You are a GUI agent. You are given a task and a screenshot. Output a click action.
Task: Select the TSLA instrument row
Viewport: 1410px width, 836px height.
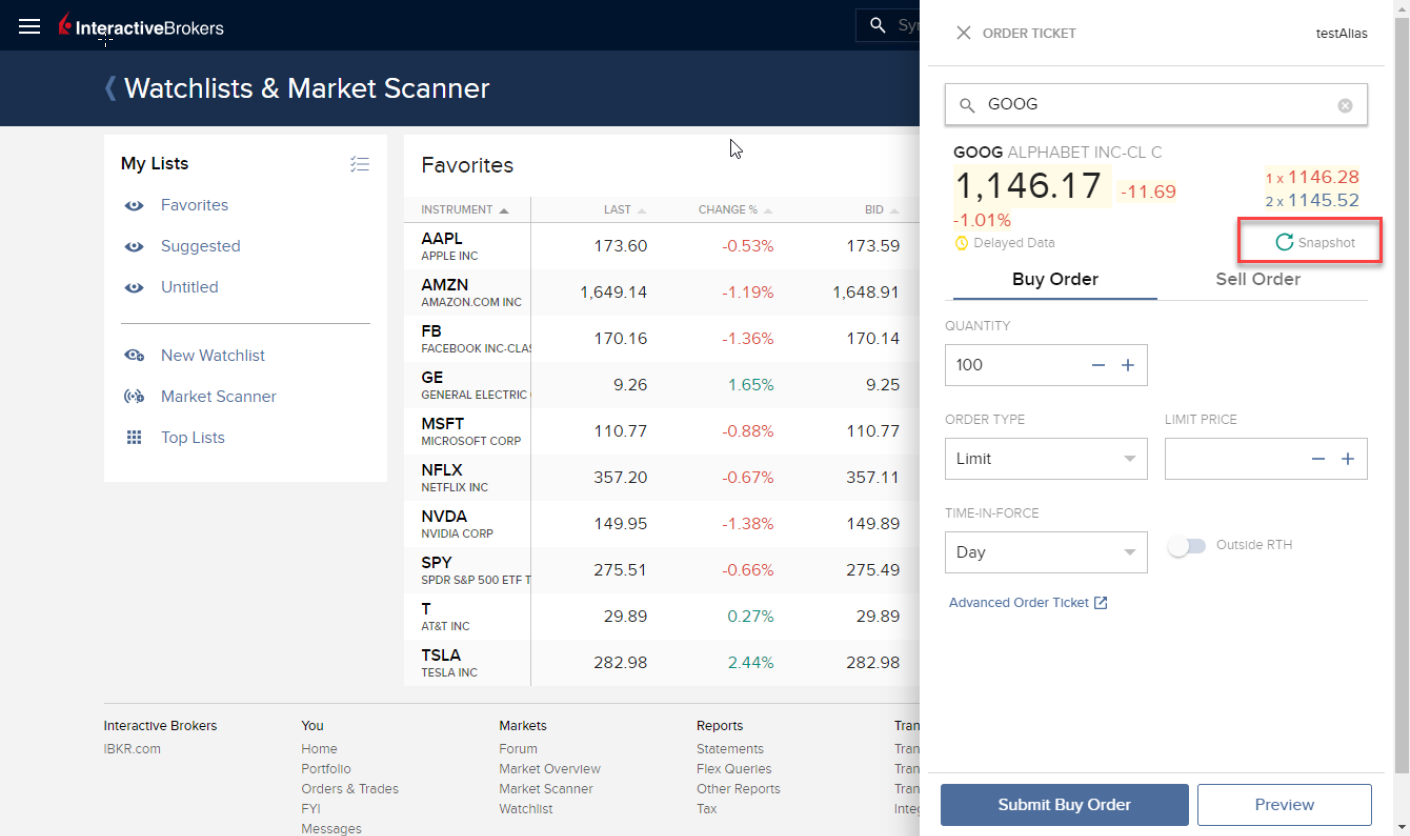pyautogui.click(x=660, y=663)
